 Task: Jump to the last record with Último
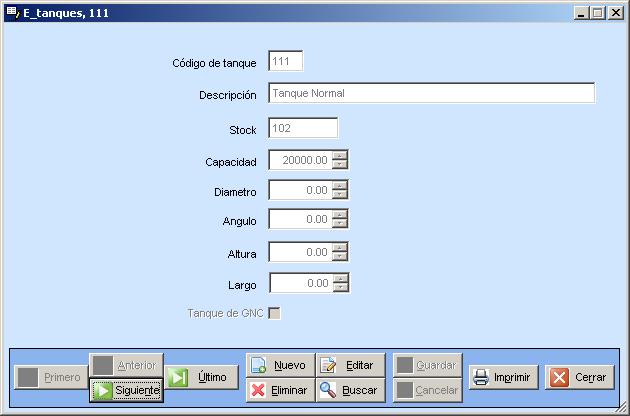coord(202,377)
